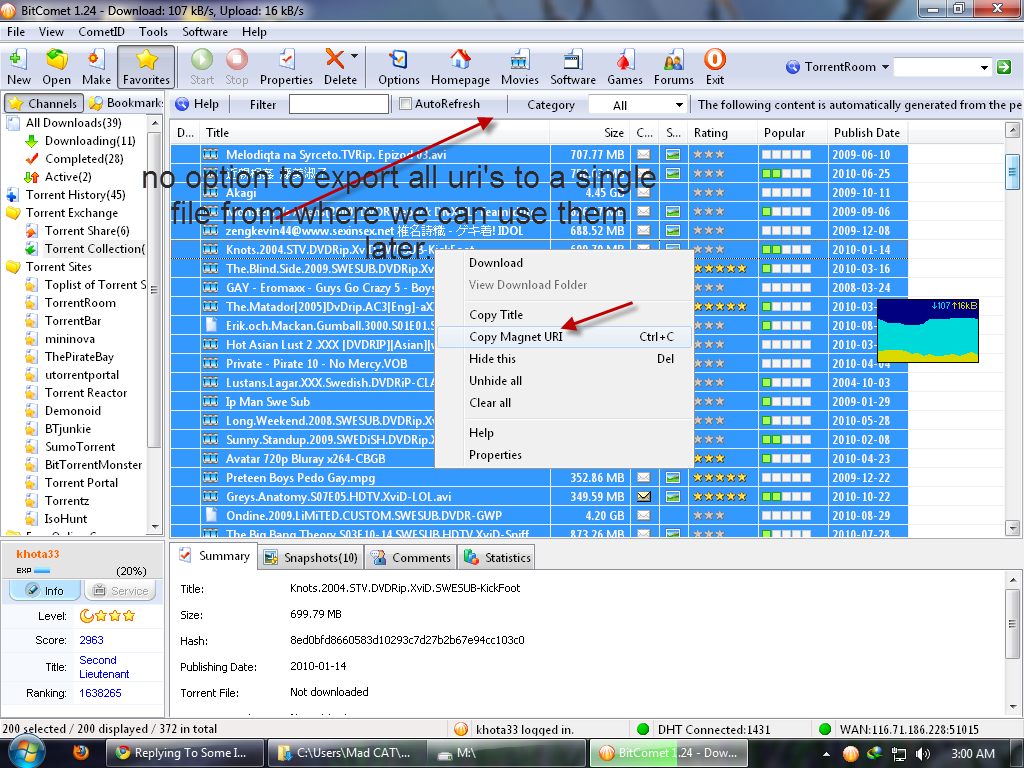The image size is (1024, 768).
Task: Open the Homepage toolbar icon
Action: pos(460,66)
